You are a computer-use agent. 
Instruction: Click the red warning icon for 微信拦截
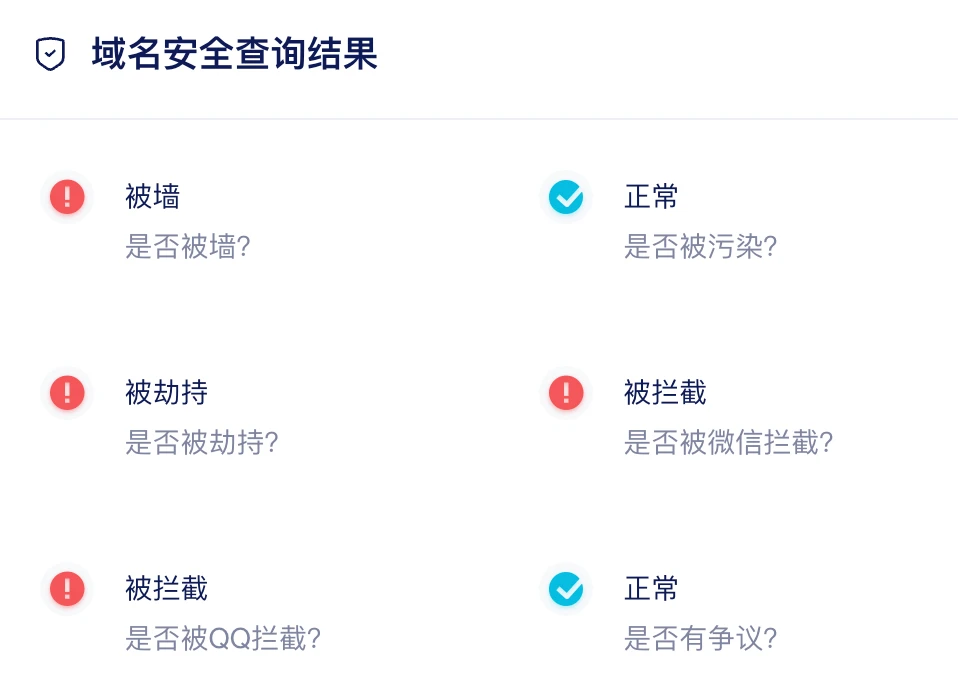(566, 392)
